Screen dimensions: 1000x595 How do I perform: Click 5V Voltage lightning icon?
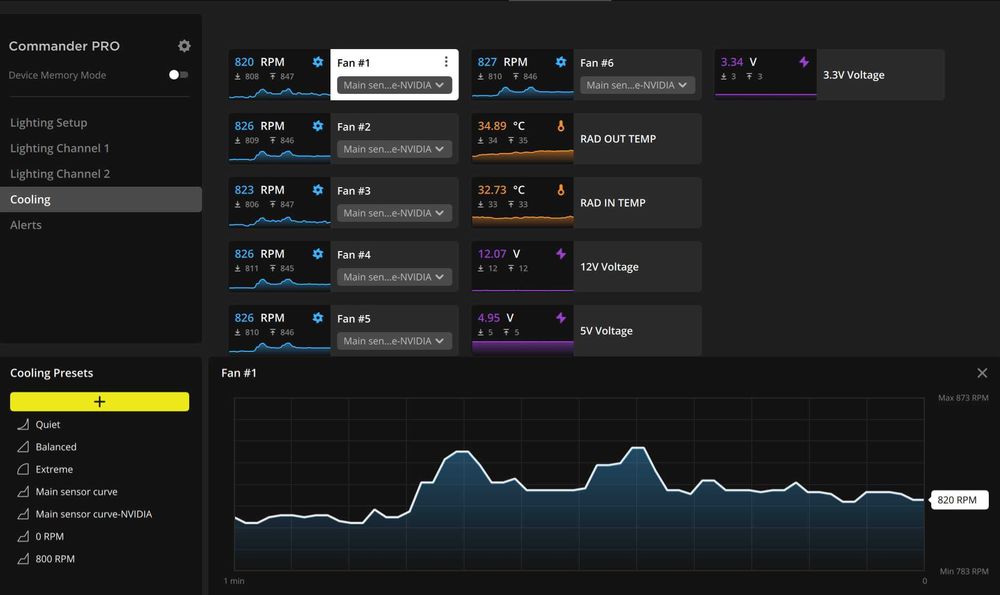pos(561,318)
